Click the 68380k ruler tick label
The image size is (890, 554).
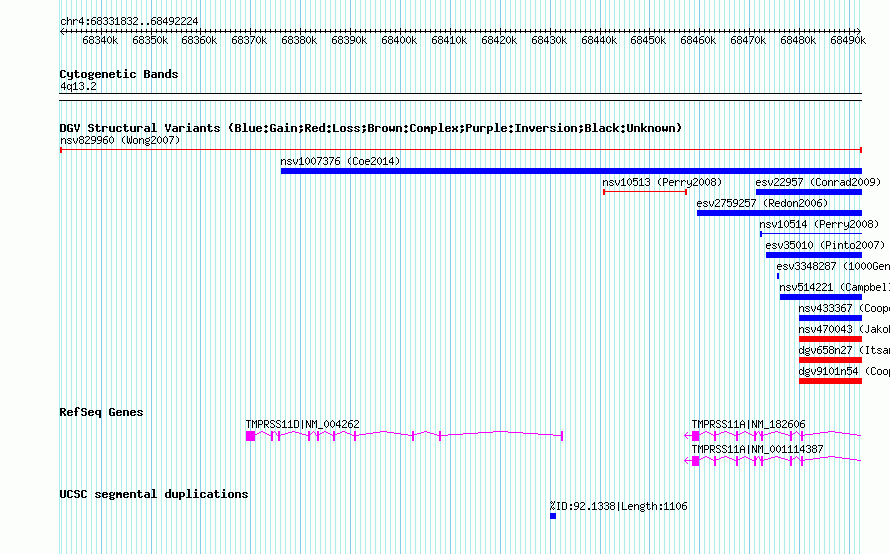(x=299, y=41)
